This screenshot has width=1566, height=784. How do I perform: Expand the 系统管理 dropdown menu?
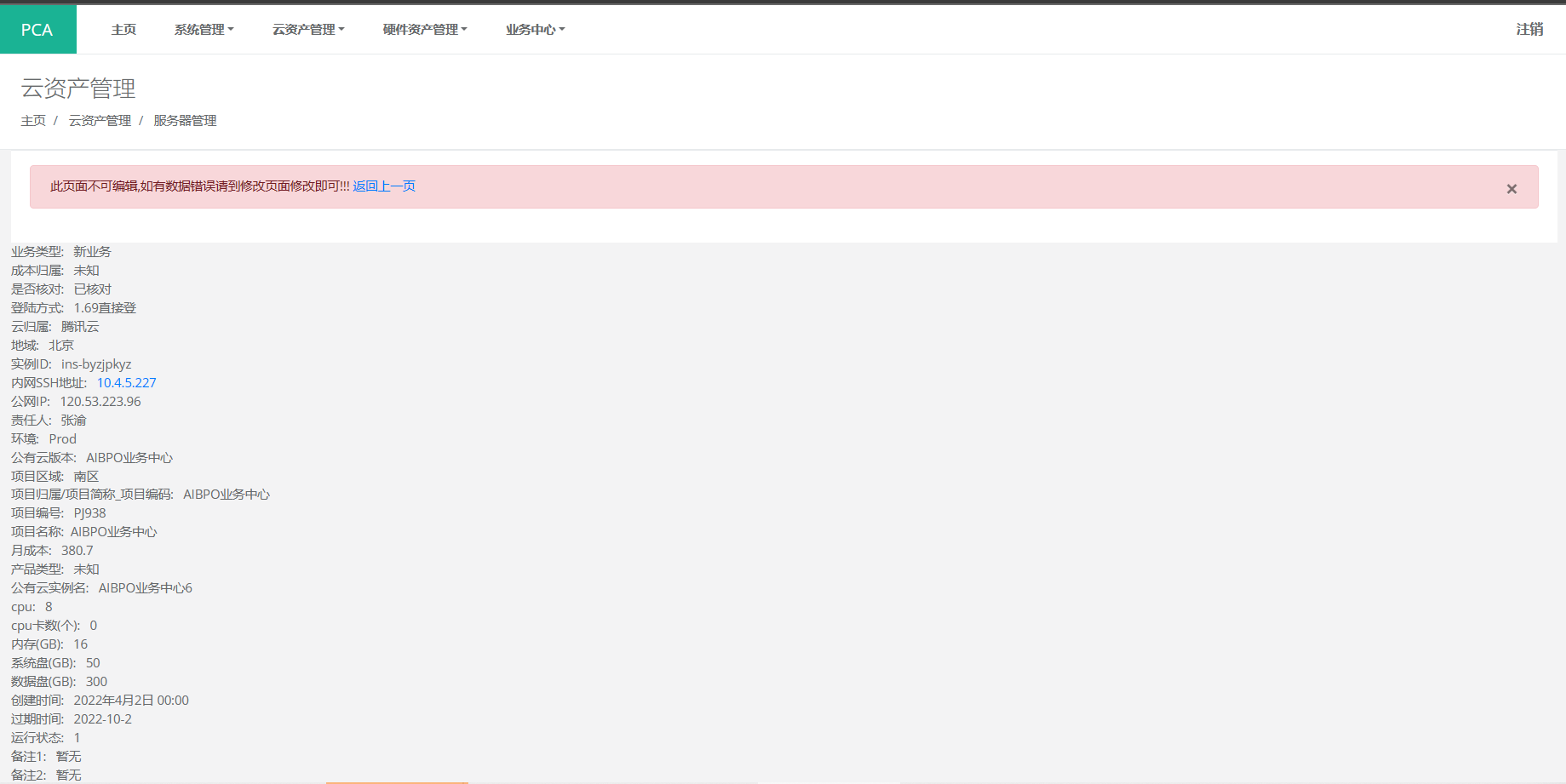(204, 30)
